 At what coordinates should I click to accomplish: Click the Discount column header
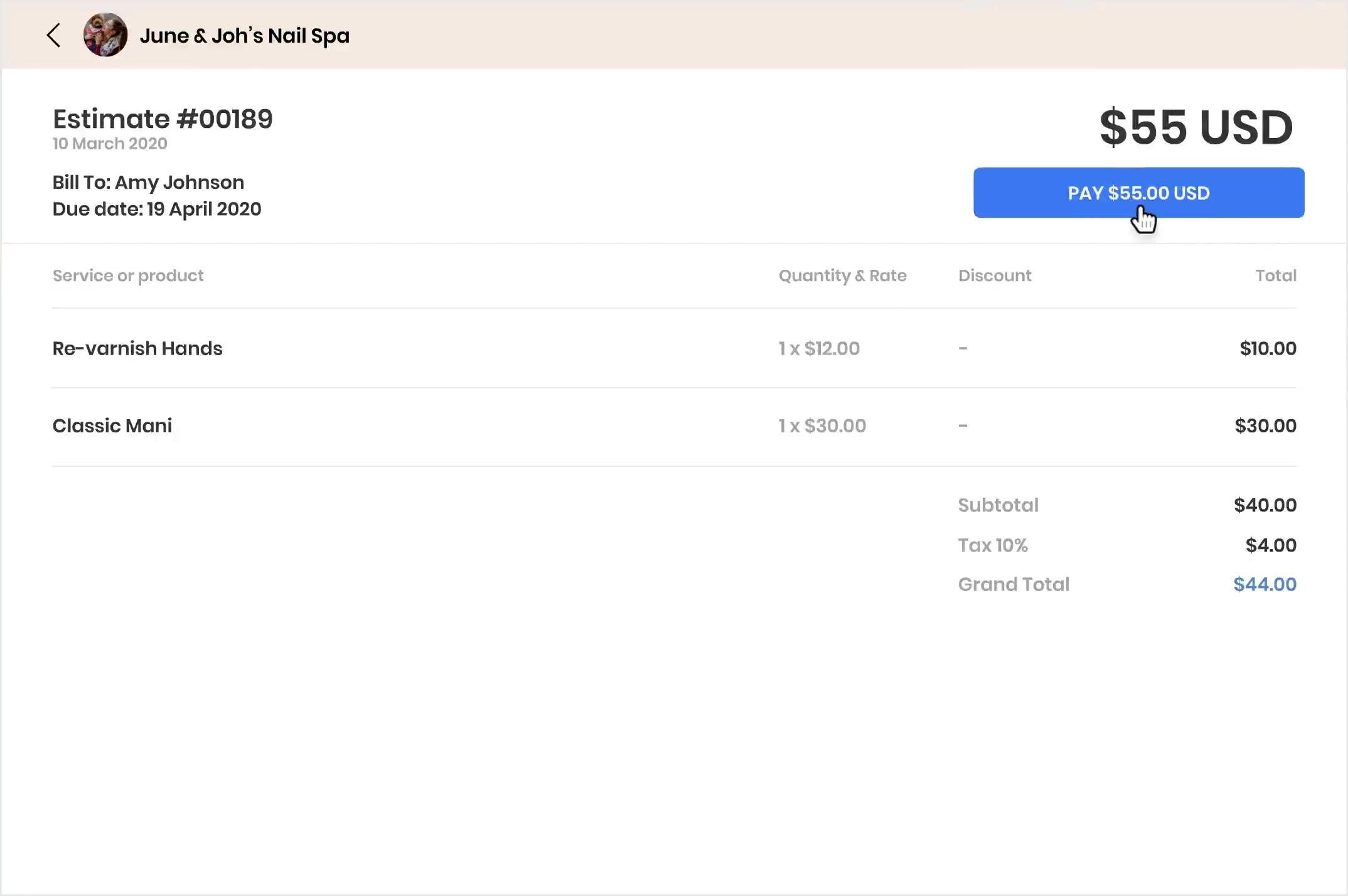pyautogui.click(x=995, y=275)
